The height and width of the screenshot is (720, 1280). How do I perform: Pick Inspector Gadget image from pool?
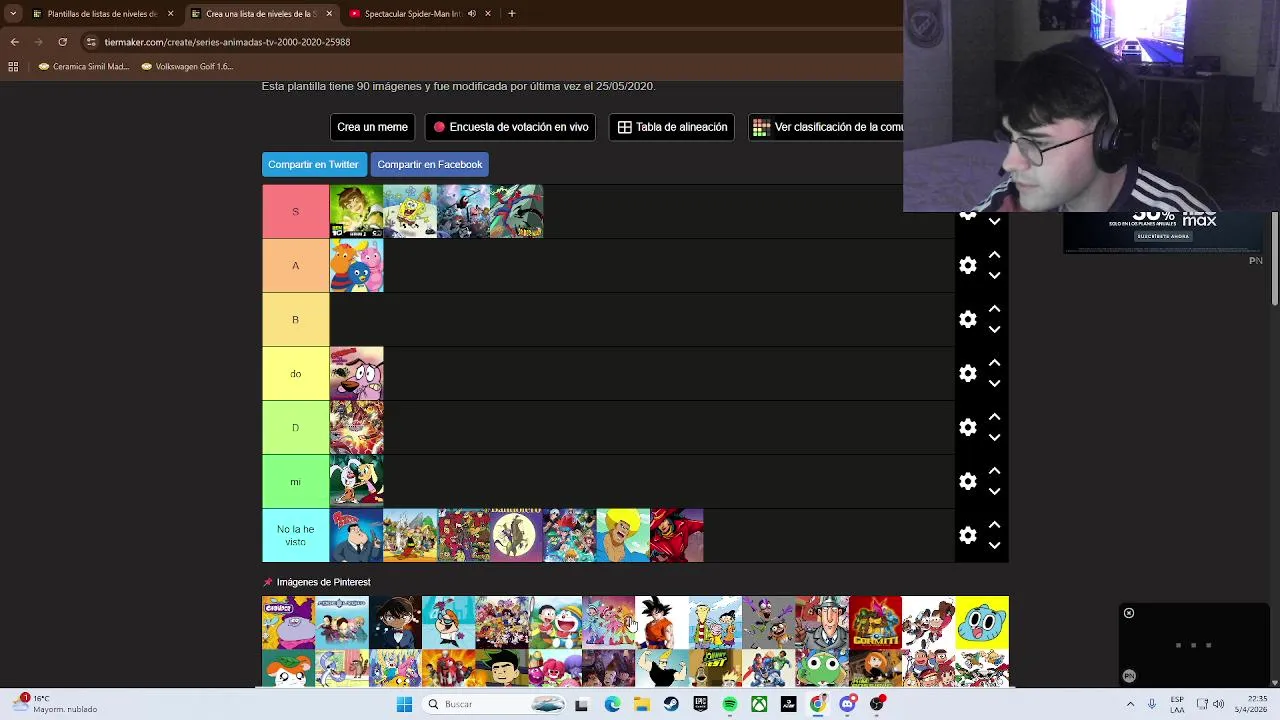coord(822,622)
